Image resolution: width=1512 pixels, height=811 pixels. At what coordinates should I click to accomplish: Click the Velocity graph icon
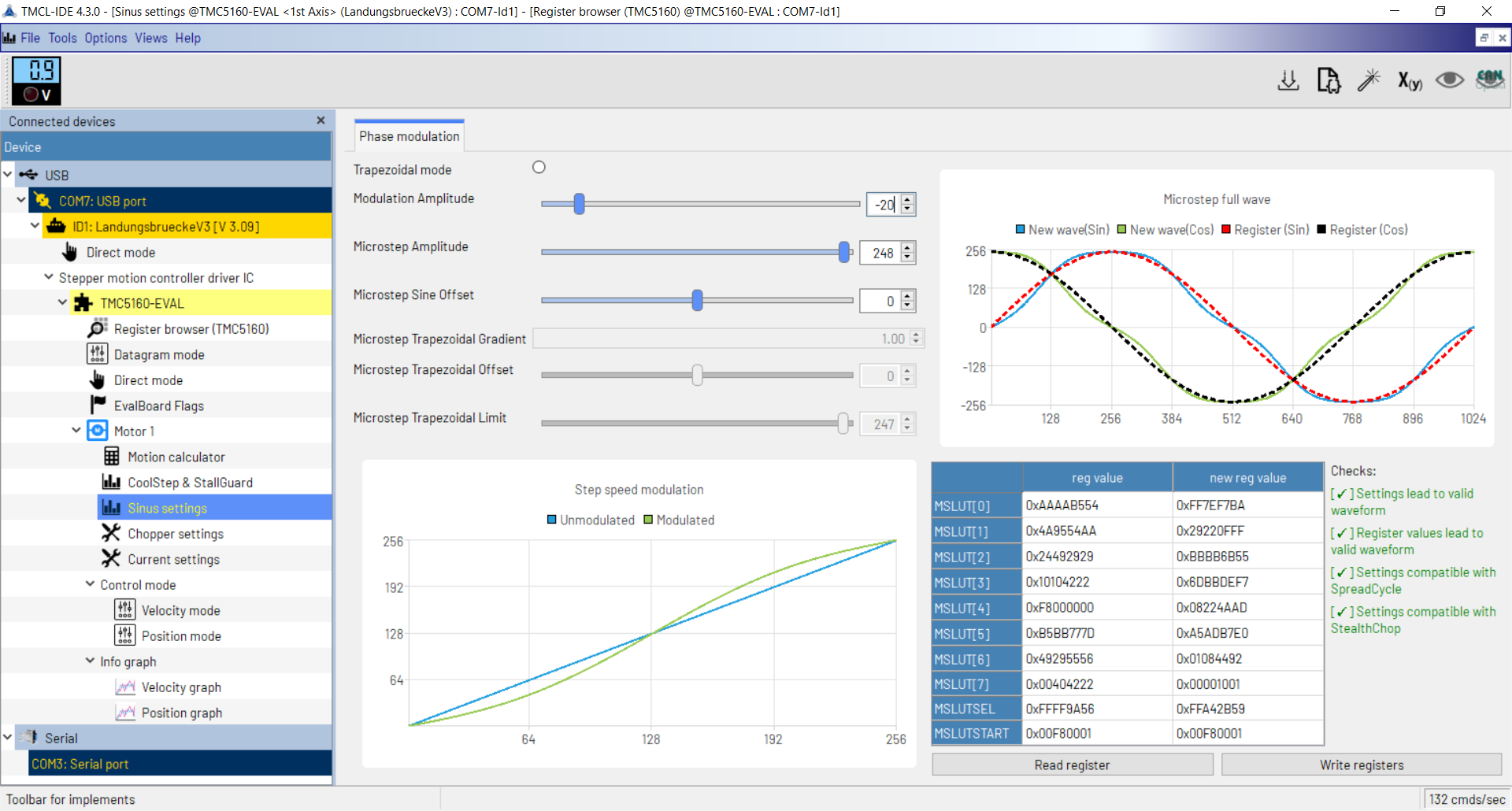125,687
